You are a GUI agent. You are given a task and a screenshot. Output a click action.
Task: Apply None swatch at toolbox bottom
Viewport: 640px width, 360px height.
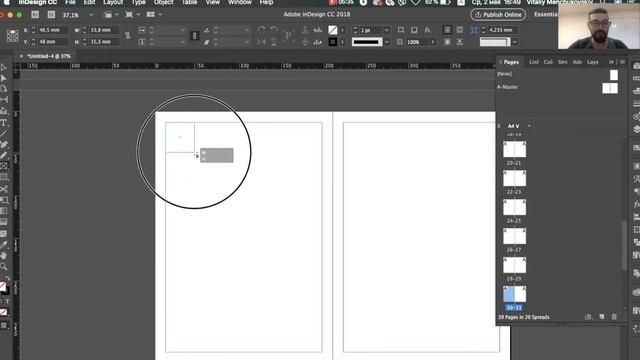coord(4,313)
